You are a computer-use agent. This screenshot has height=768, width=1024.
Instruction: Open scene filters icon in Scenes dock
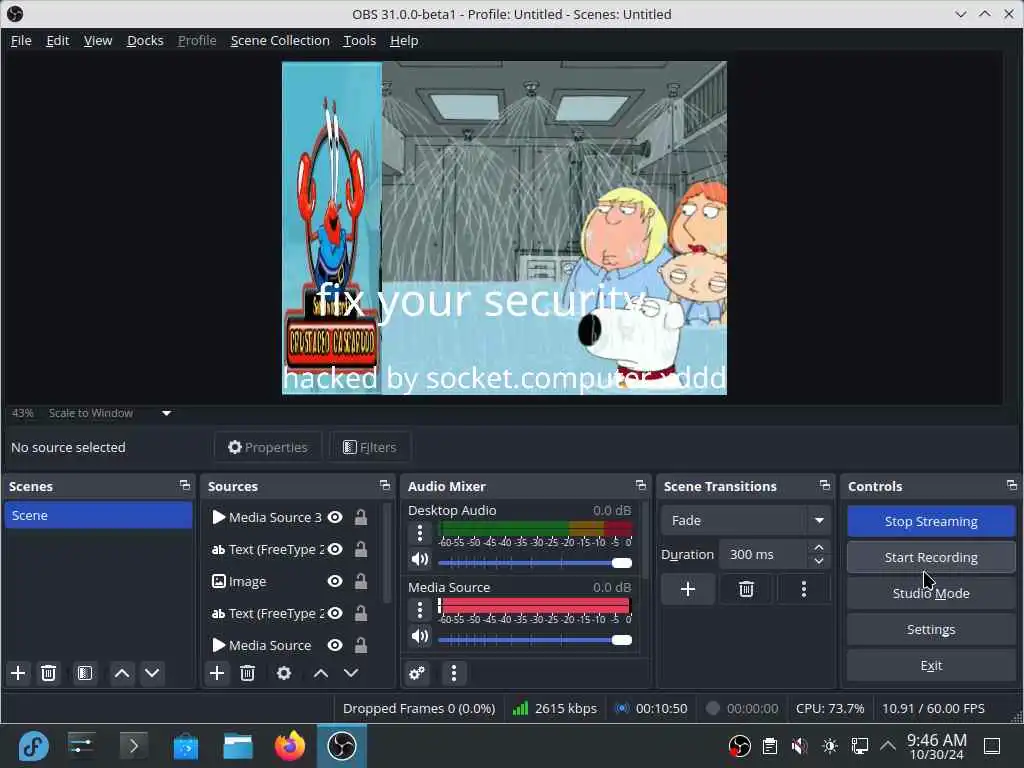(85, 673)
